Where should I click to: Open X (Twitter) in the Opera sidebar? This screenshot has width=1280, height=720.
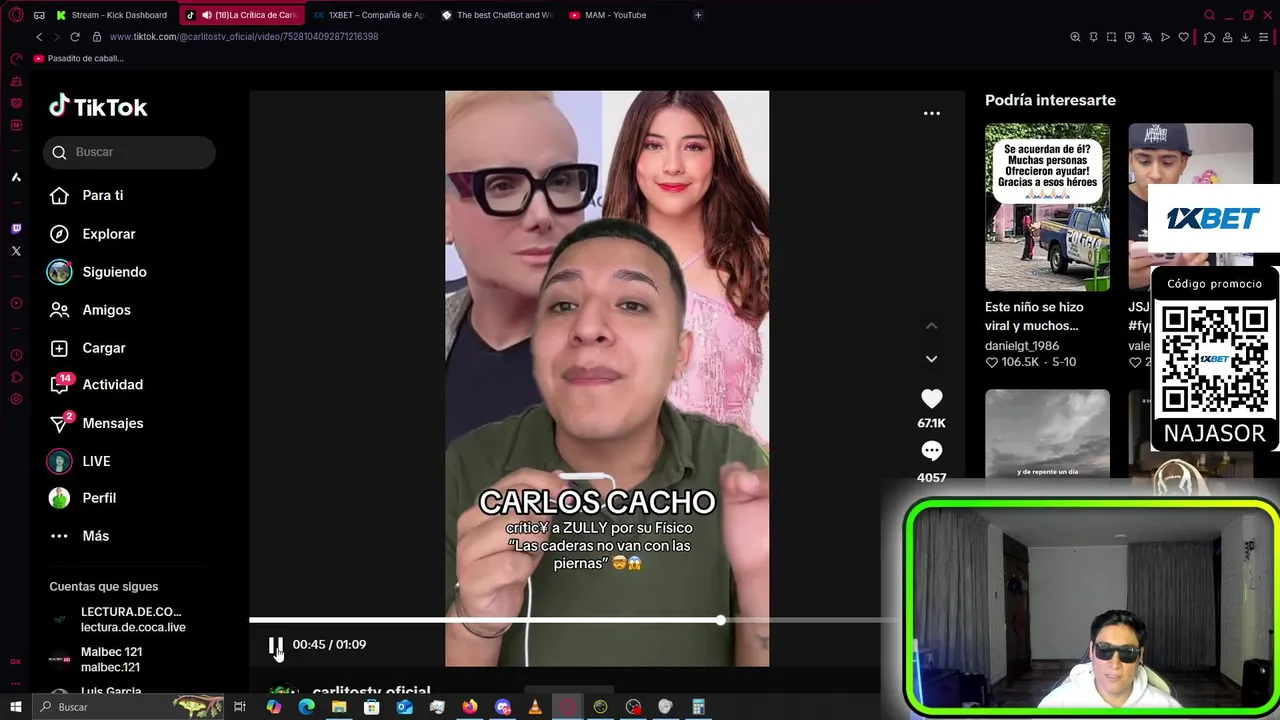(x=16, y=251)
